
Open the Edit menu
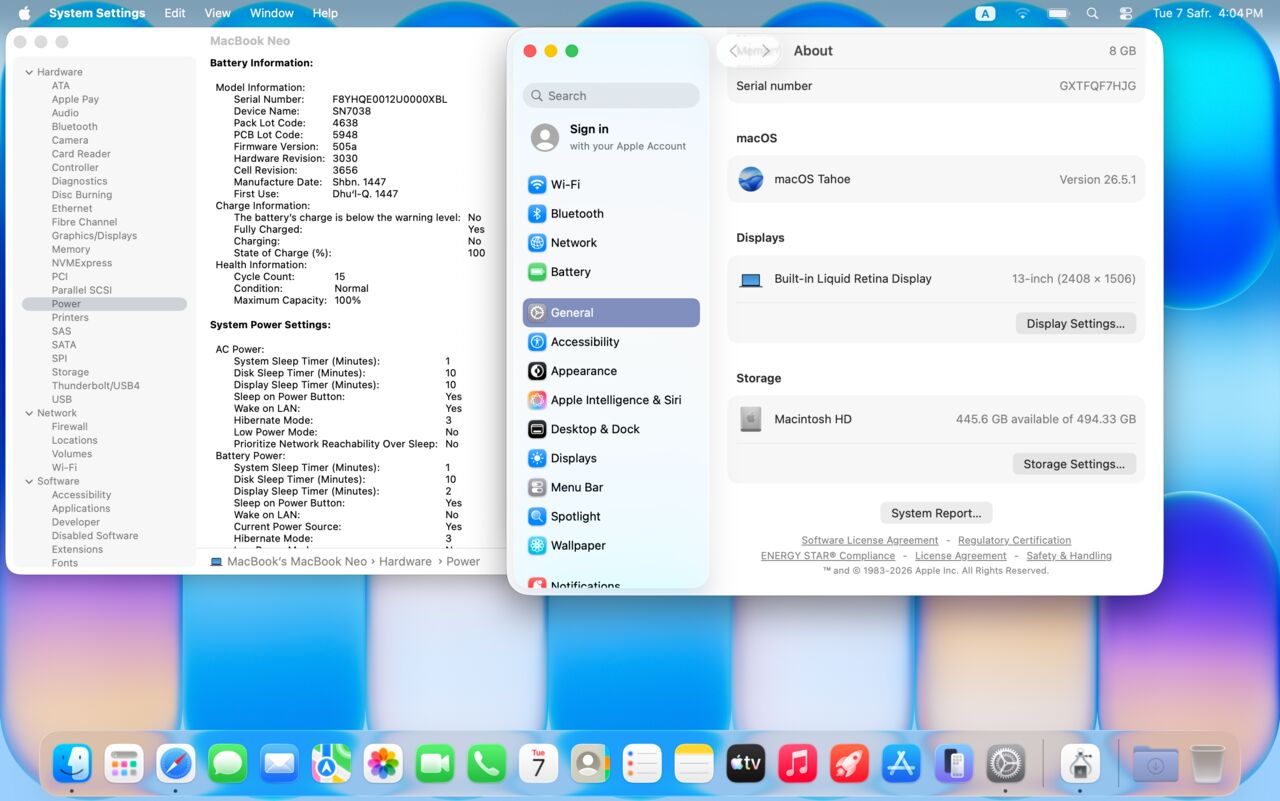(175, 13)
